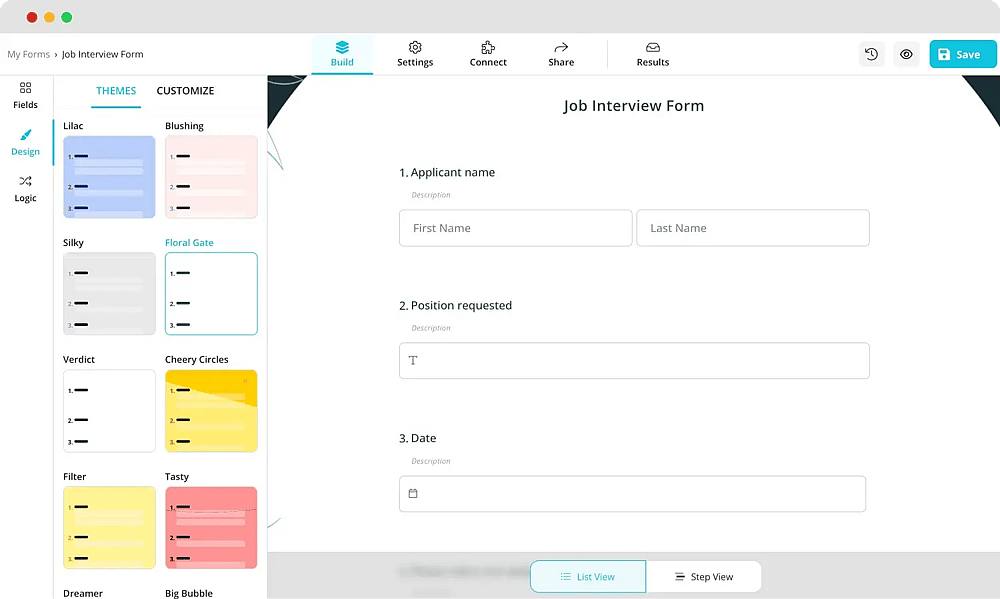1000x599 pixels.
Task: Select the '1. Applicant name' question label
Action: pyautogui.click(x=447, y=172)
